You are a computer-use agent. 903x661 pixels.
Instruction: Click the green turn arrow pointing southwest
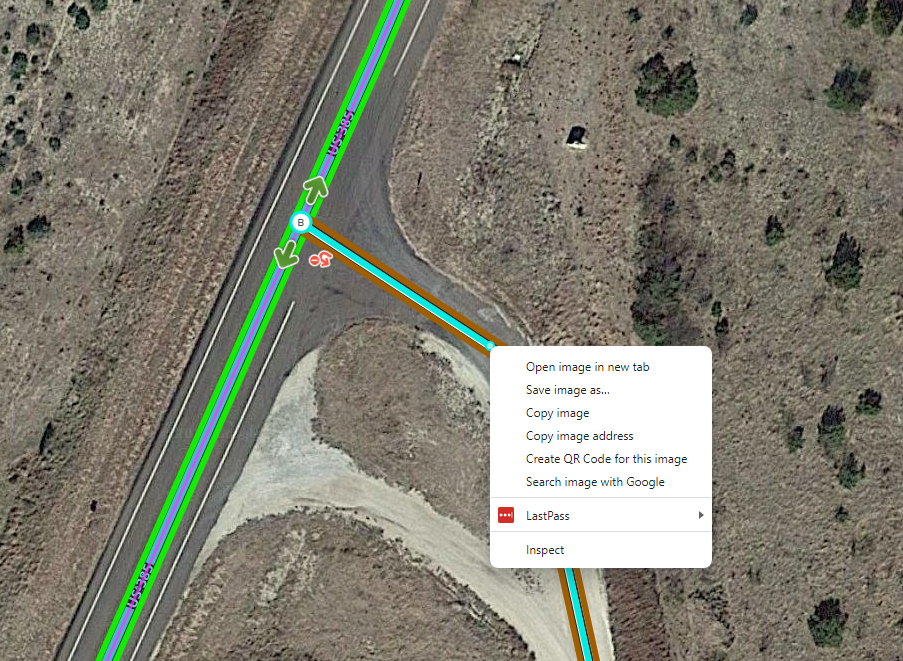(x=286, y=254)
